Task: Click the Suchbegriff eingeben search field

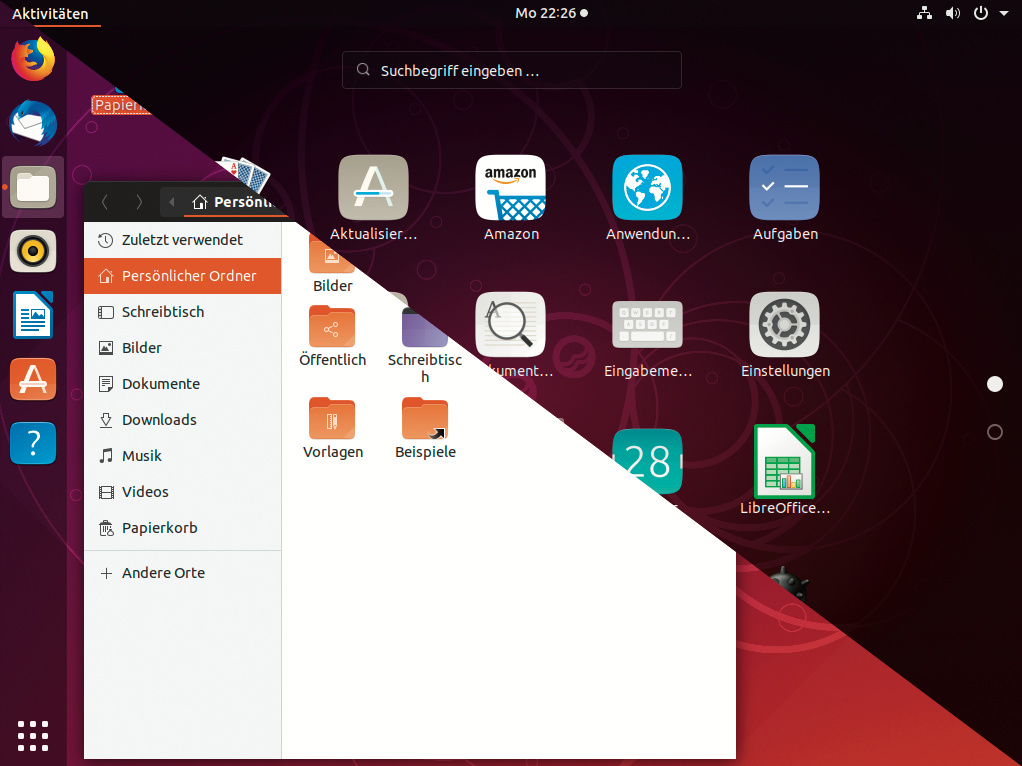Action: [x=512, y=70]
